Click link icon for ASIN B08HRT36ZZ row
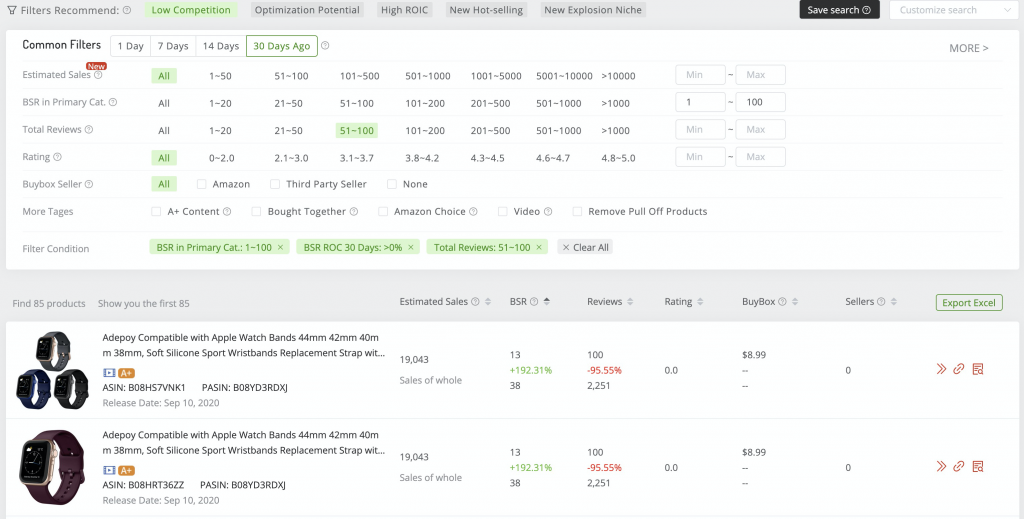Image resolution: width=1024 pixels, height=519 pixels. coord(959,466)
